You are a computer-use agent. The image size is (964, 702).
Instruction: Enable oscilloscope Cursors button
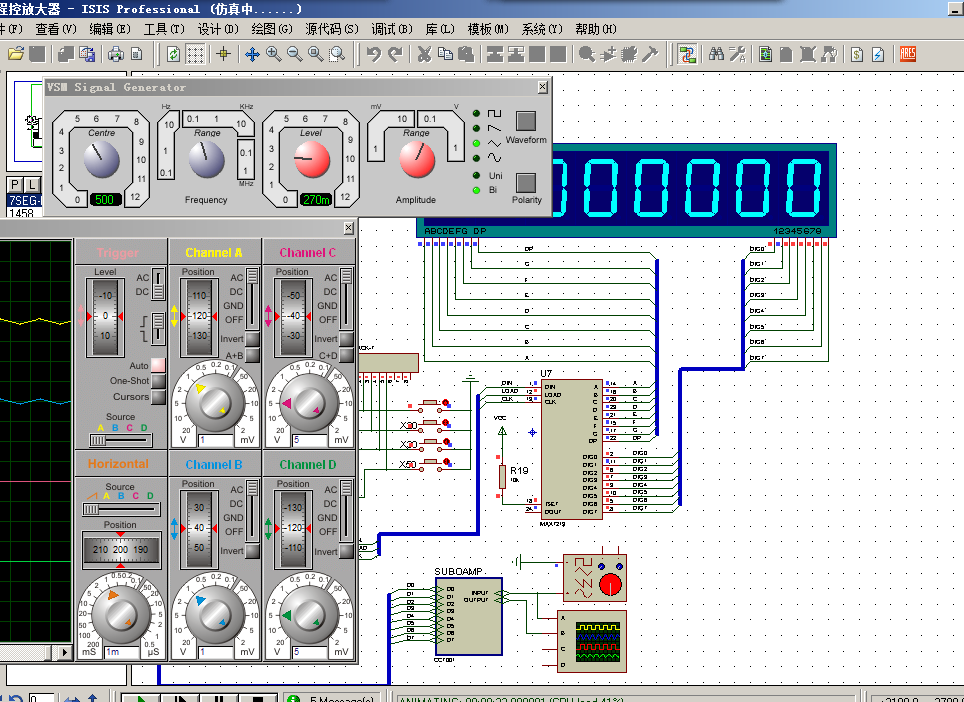click(158, 397)
